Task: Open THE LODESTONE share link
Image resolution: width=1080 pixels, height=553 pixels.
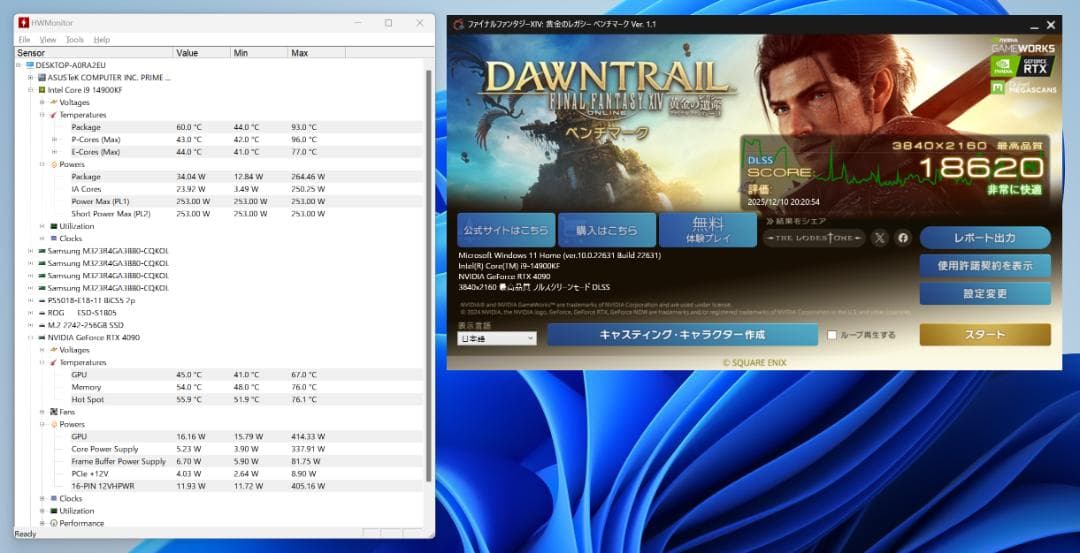Action: 813,238
